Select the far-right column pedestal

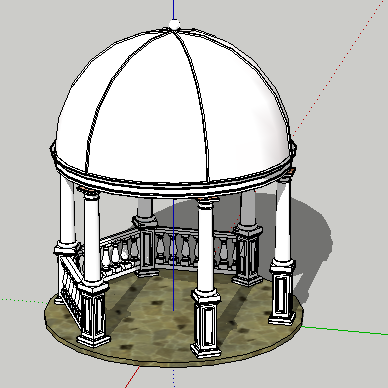[x=282, y=292]
